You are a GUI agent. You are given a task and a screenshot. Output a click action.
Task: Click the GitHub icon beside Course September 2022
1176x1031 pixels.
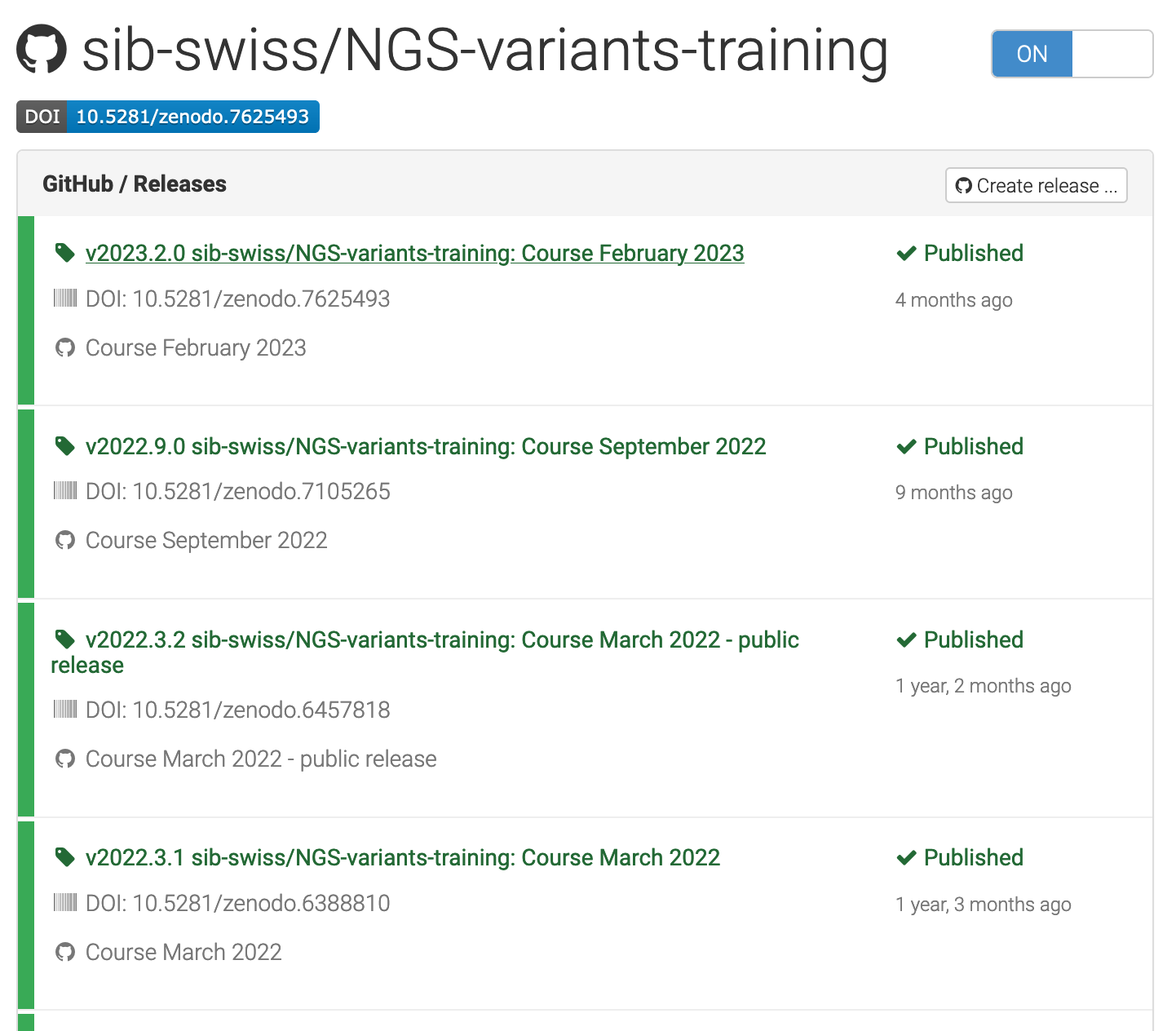pos(65,540)
